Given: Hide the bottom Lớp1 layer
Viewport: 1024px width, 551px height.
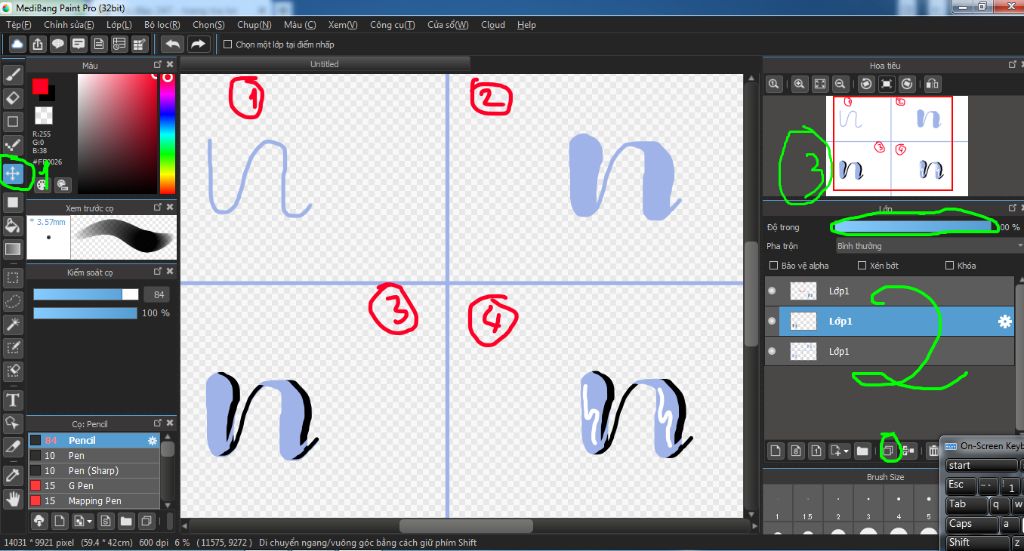Looking at the screenshot, I should click(x=772, y=351).
